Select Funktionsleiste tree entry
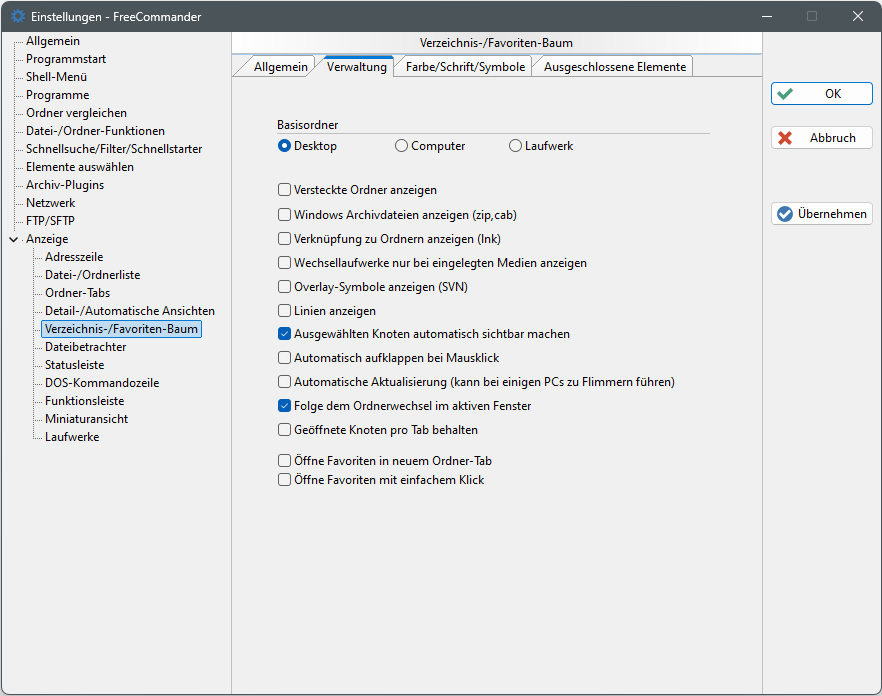The height and width of the screenshot is (696, 882). coord(84,401)
